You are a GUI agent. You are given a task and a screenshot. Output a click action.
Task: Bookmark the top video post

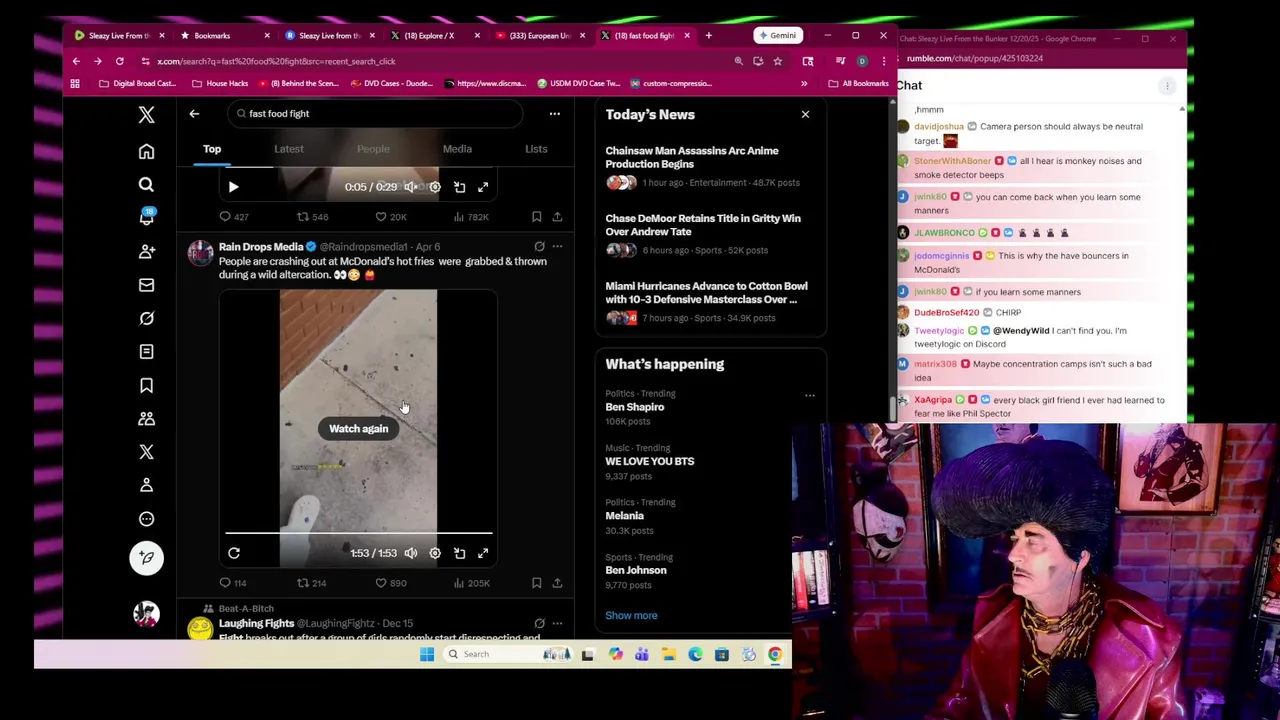536,217
